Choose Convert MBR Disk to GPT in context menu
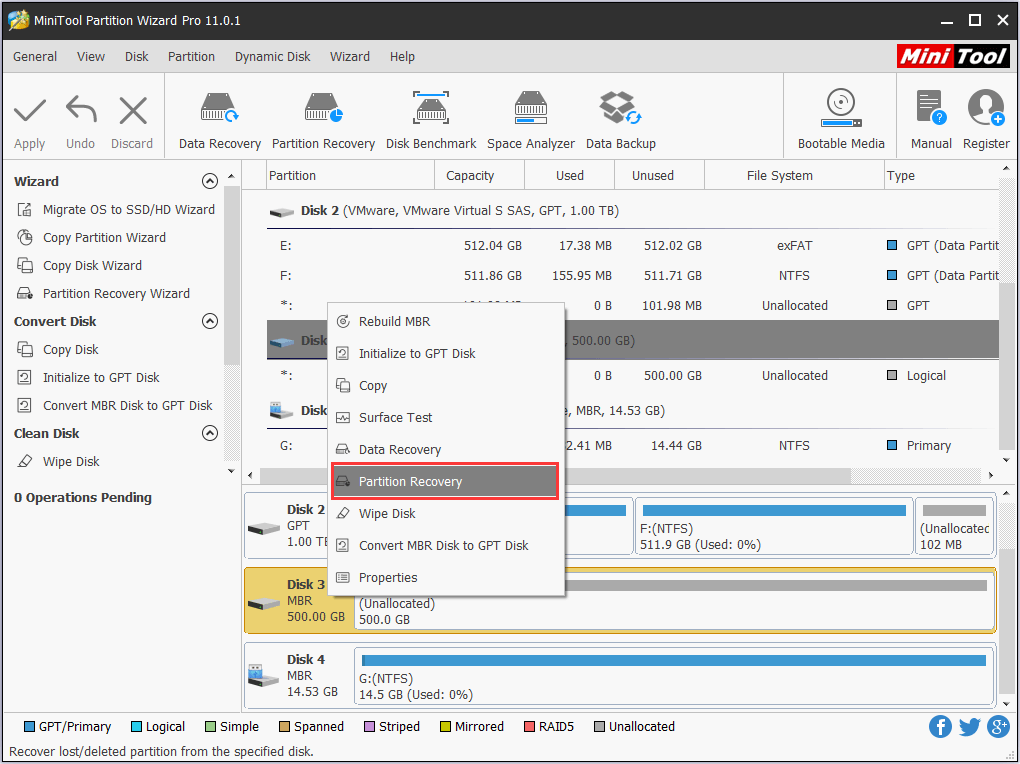Image resolution: width=1020 pixels, height=764 pixels. click(446, 545)
